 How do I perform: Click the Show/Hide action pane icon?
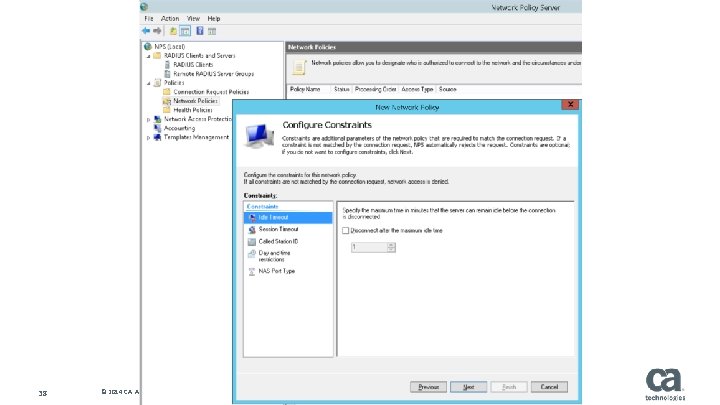[x=212, y=31]
